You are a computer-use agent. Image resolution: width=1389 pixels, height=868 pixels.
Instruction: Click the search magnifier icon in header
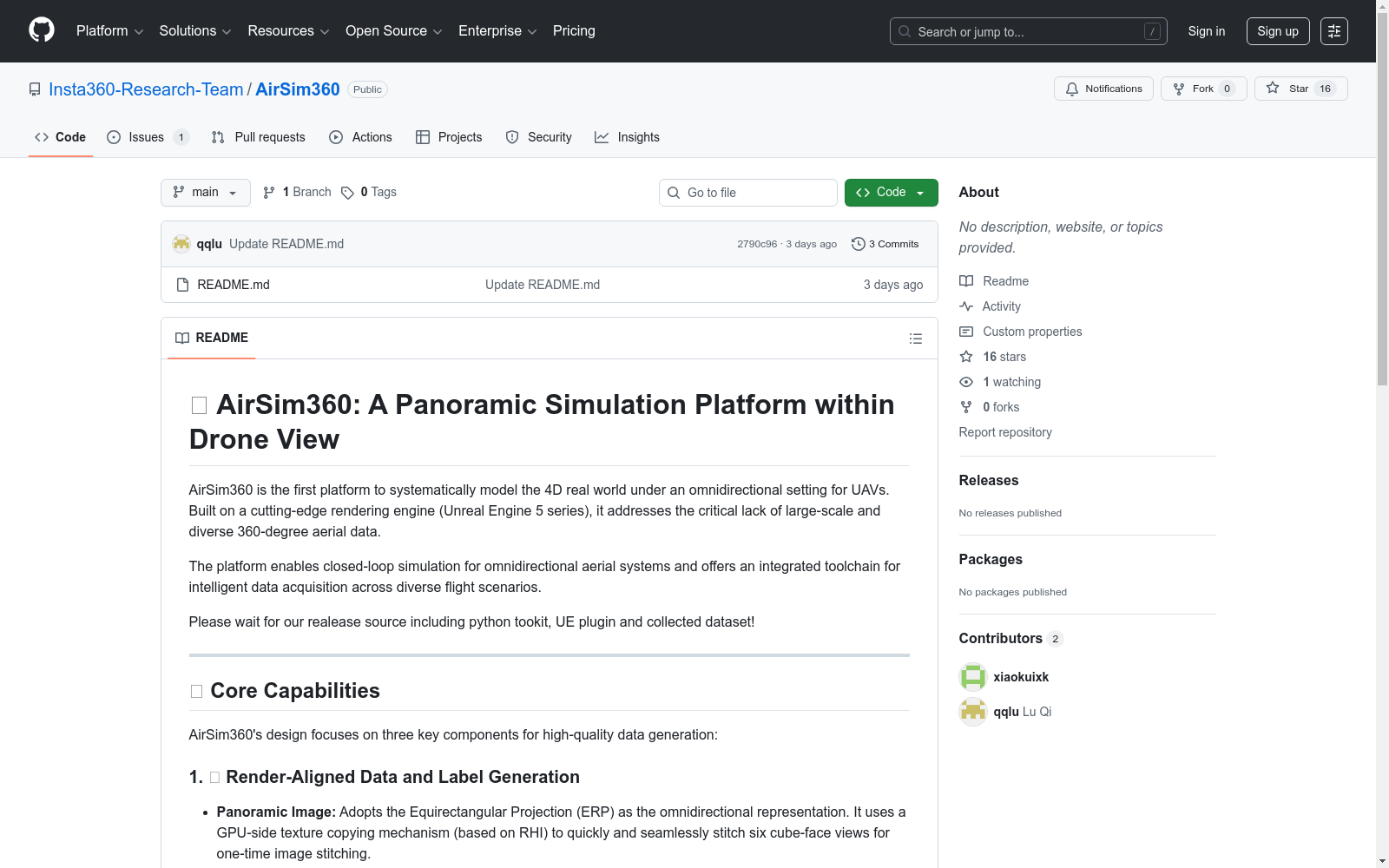click(905, 31)
